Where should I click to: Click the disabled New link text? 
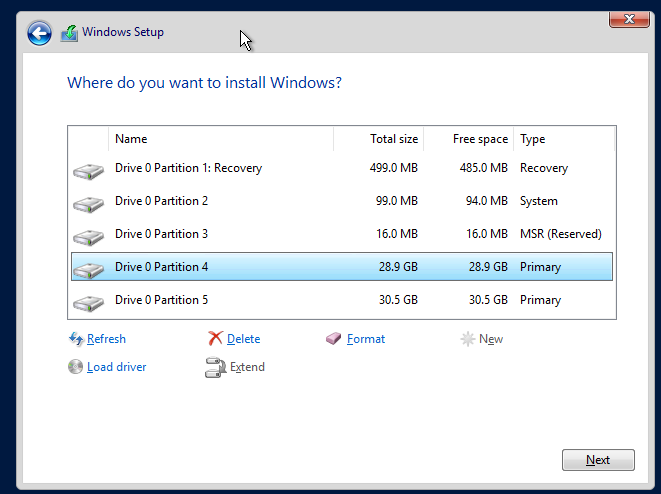point(491,339)
